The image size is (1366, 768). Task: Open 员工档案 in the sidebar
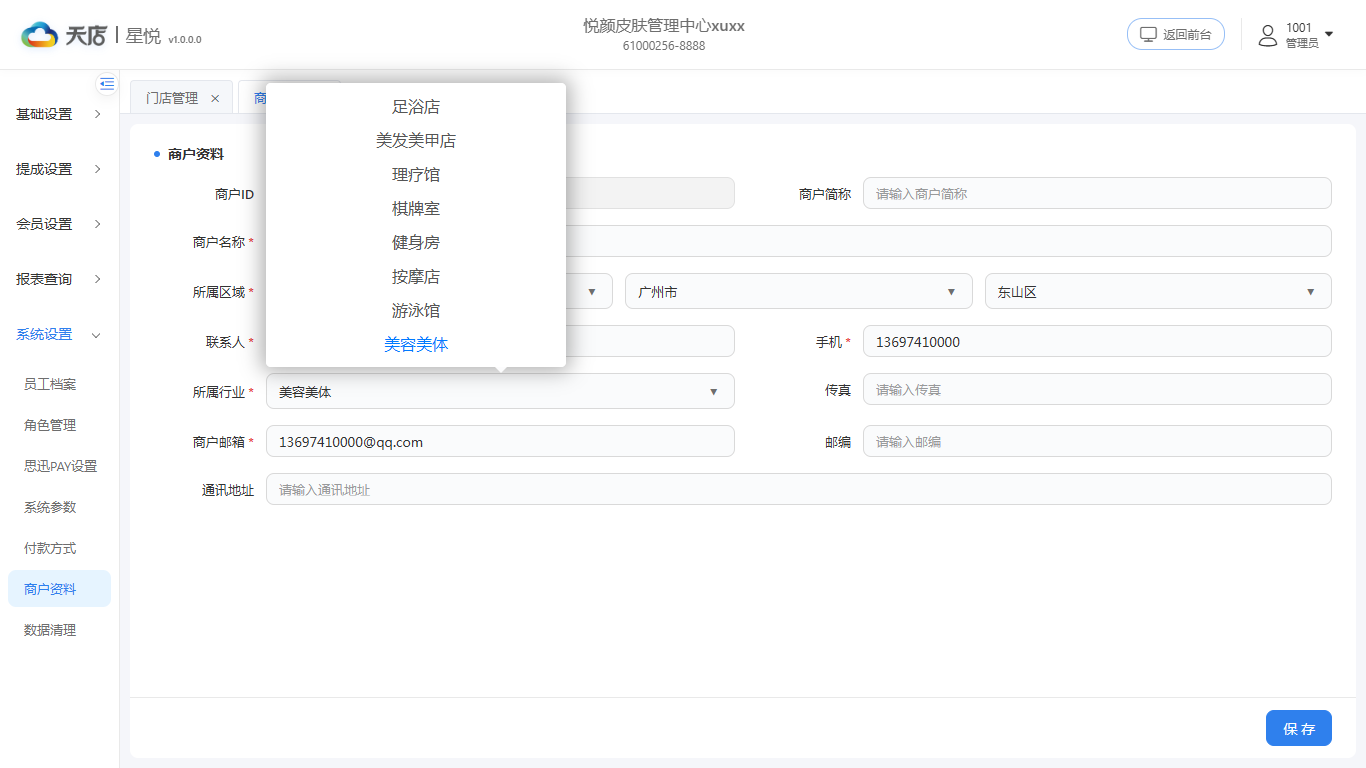pyautogui.click(x=59, y=384)
